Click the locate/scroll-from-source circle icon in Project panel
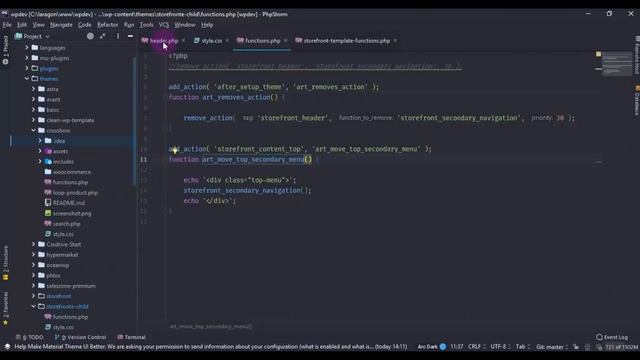 point(90,36)
